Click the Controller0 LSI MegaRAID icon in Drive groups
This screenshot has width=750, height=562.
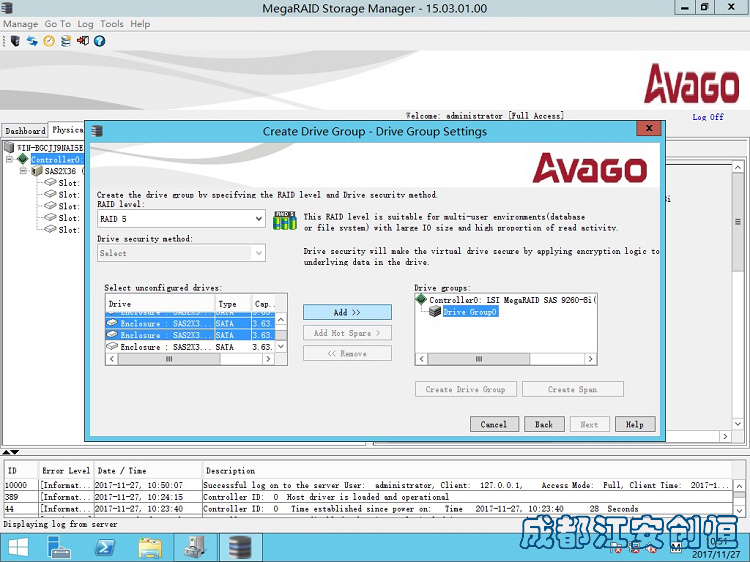click(421, 300)
